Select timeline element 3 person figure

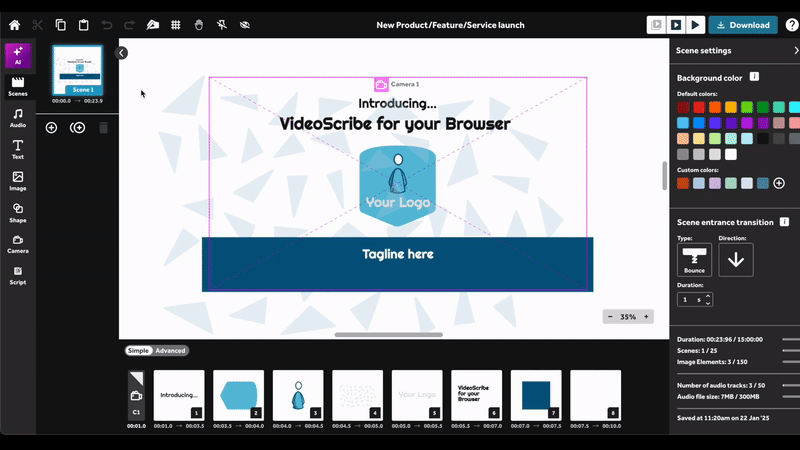[x=298, y=395]
